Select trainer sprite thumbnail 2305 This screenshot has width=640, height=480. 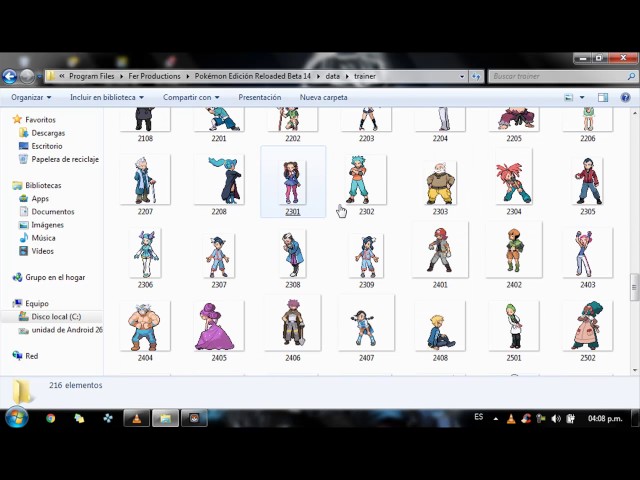coord(588,181)
